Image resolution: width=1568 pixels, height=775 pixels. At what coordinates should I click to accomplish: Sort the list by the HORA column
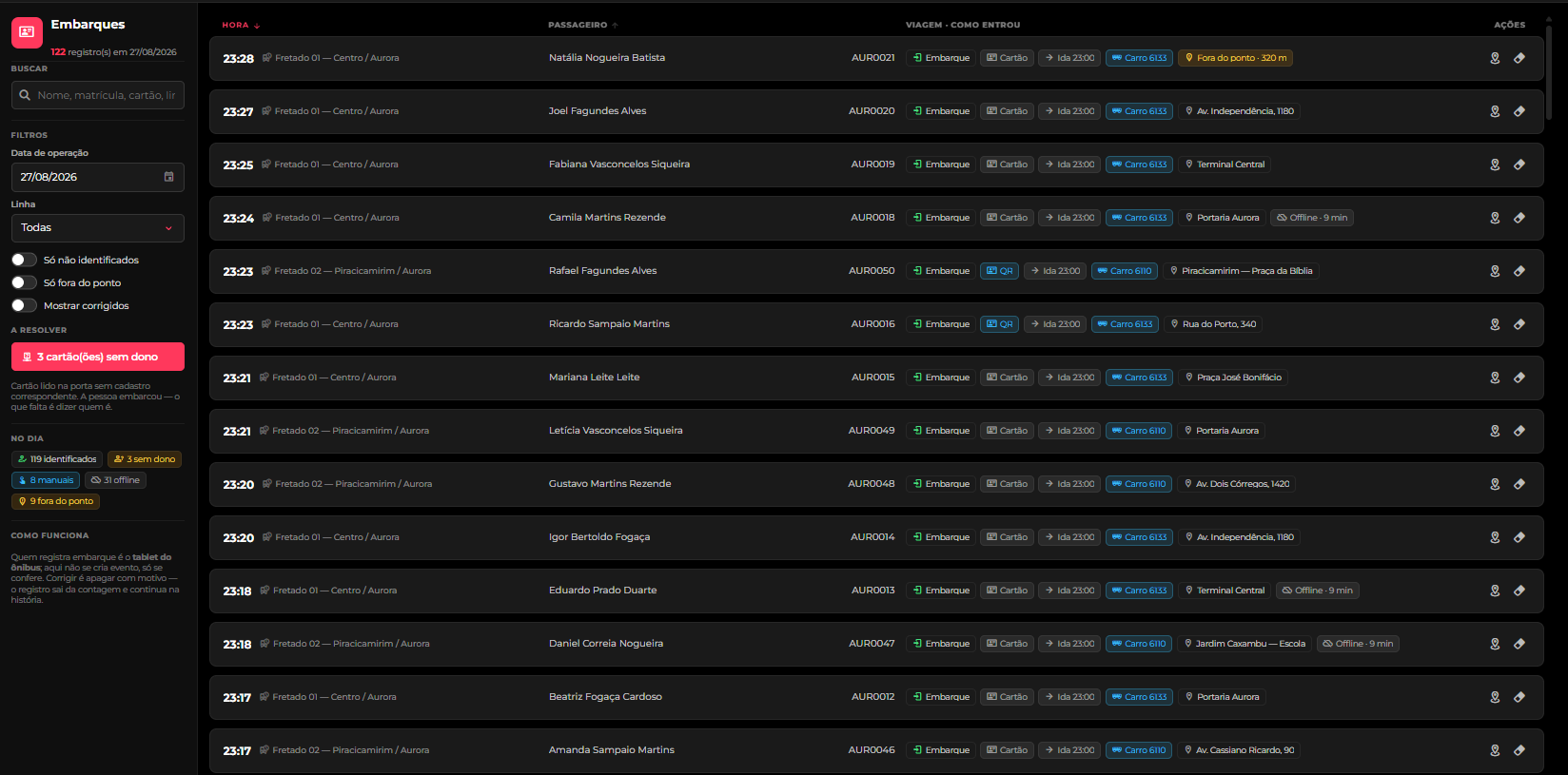241,25
